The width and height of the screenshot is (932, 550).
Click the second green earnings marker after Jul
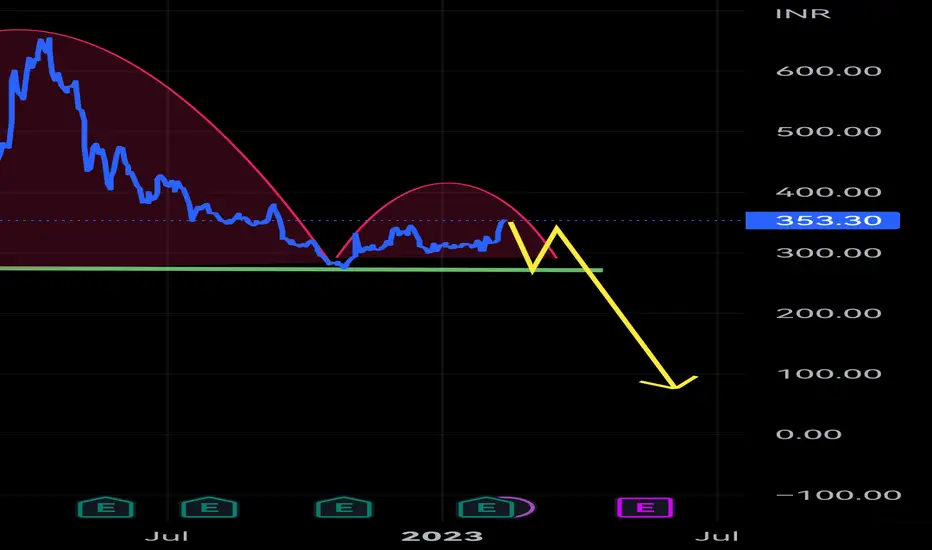(x=209, y=508)
